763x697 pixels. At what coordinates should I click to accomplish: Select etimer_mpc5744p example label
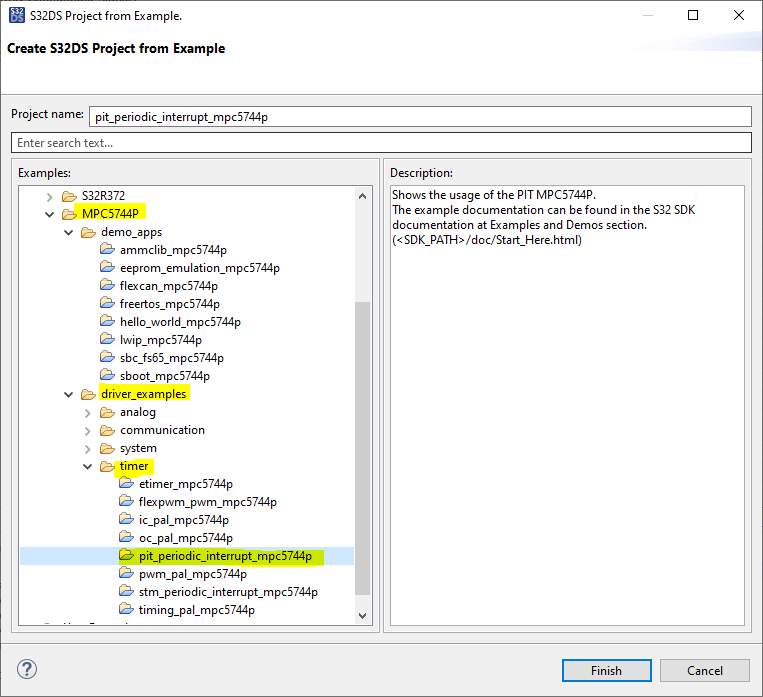pyautogui.click(x=186, y=484)
